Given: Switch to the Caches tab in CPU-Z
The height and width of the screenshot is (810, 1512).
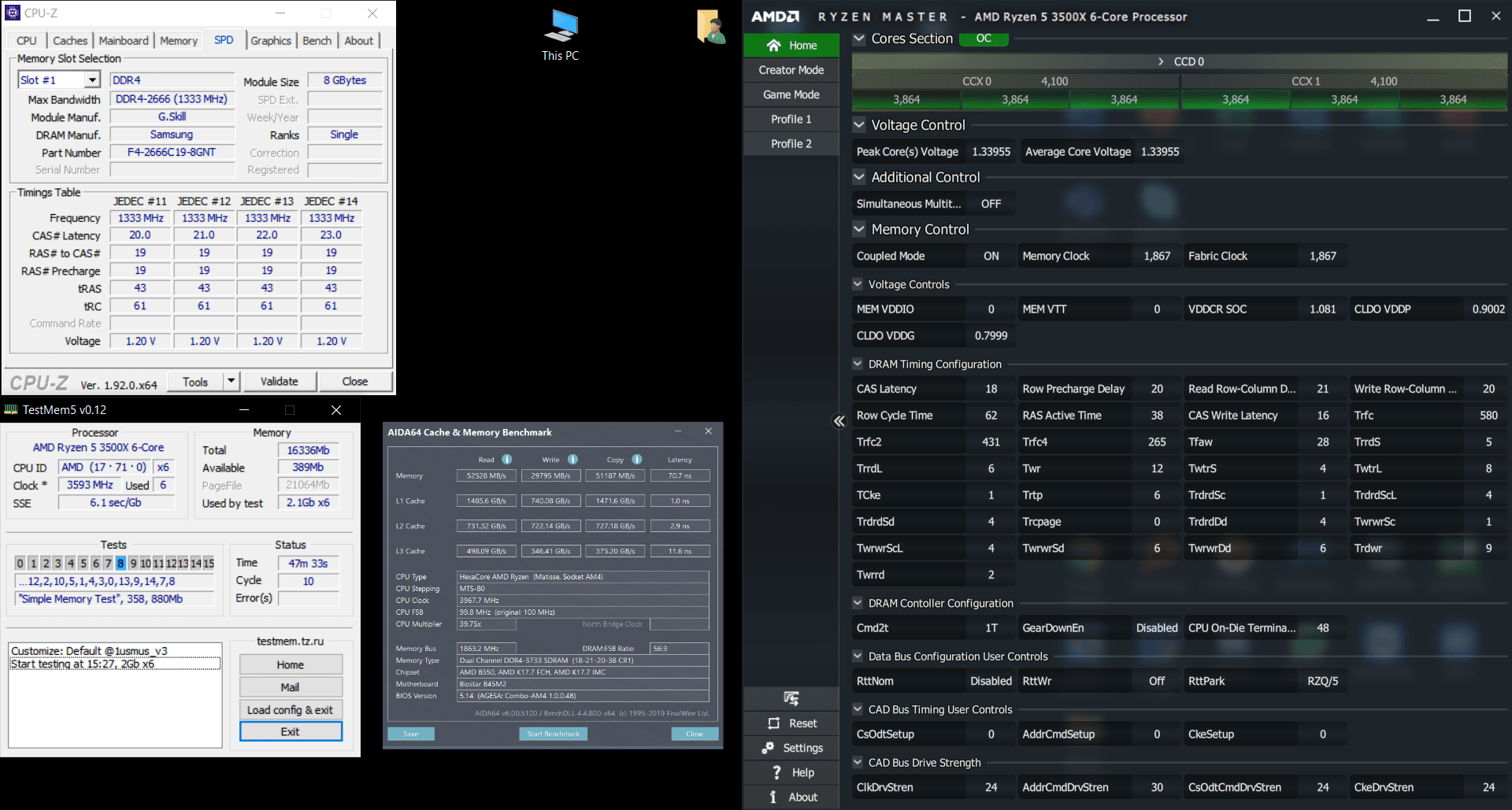Looking at the screenshot, I should 70,41.
